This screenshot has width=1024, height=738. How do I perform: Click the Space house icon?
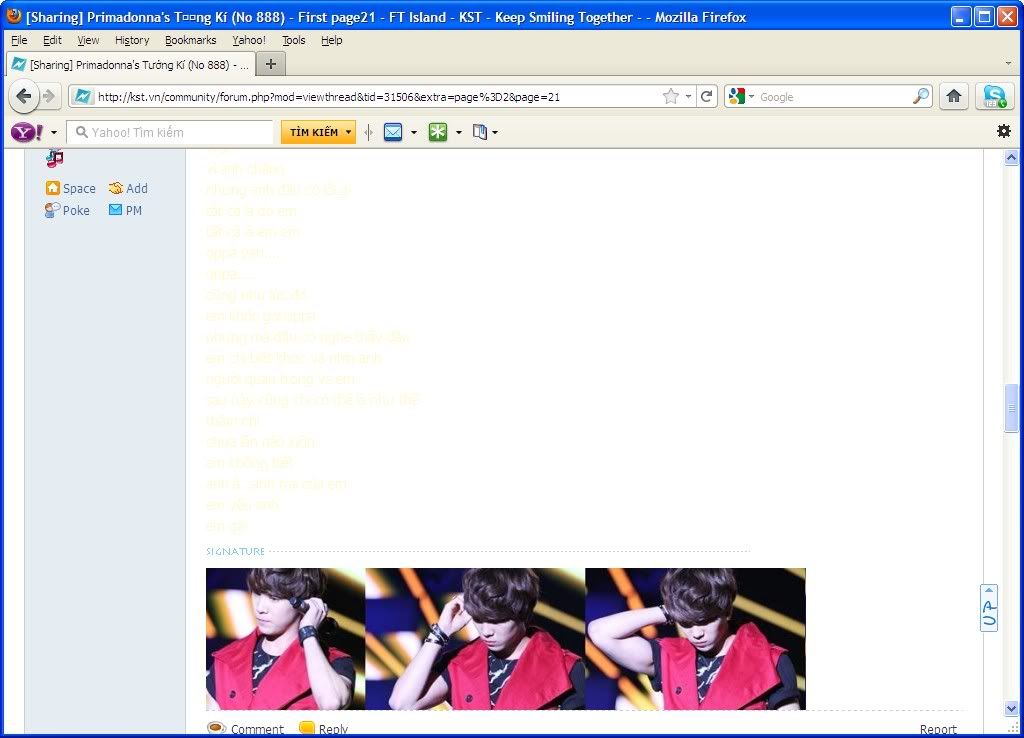[52, 188]
